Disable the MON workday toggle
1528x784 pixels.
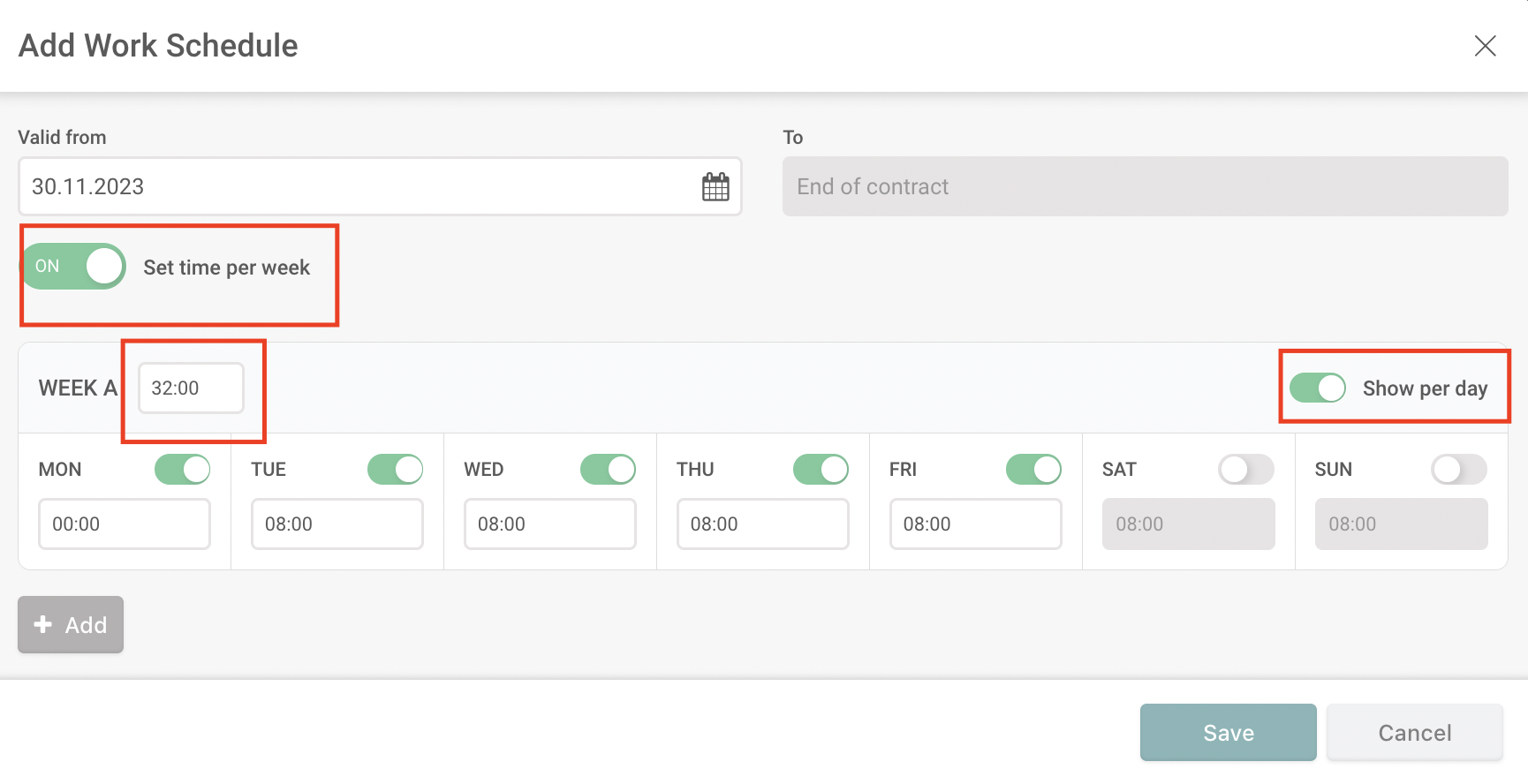point(183,469)
